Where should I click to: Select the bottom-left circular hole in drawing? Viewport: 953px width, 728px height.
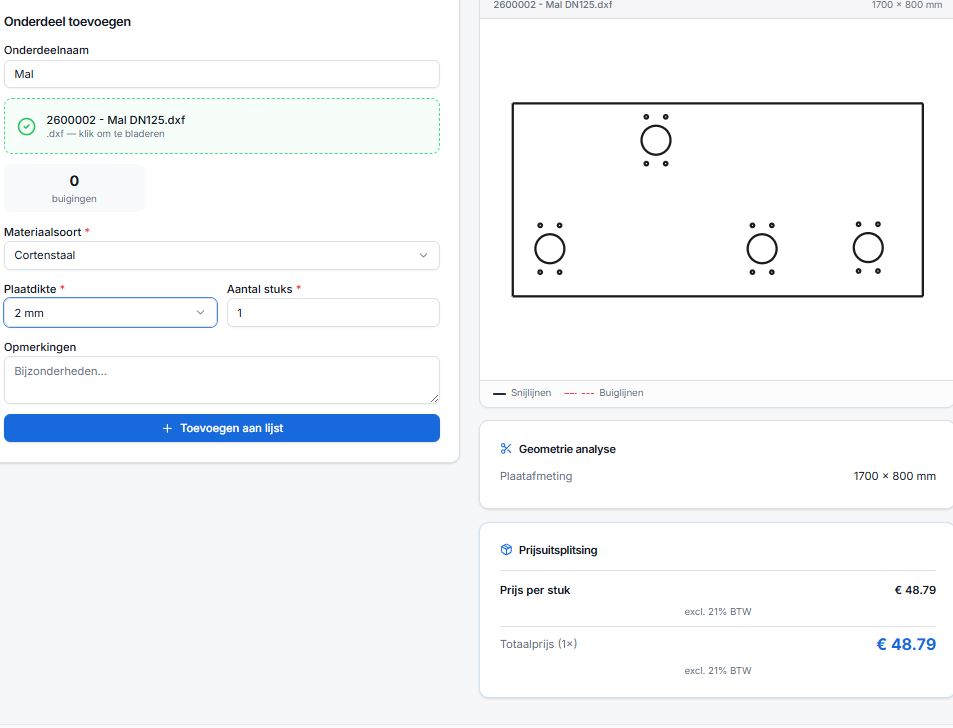pyautogui.click(x=550, y=248)
